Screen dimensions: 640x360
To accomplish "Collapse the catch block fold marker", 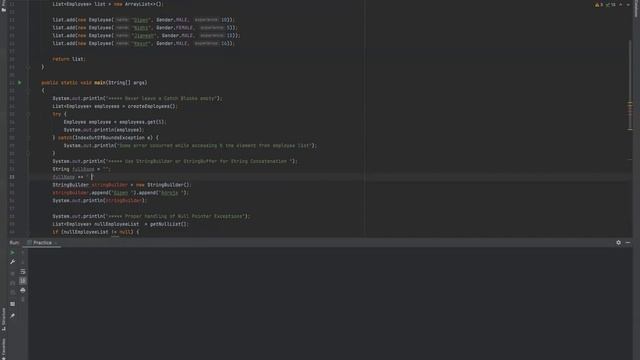I will tap(28, 138).
